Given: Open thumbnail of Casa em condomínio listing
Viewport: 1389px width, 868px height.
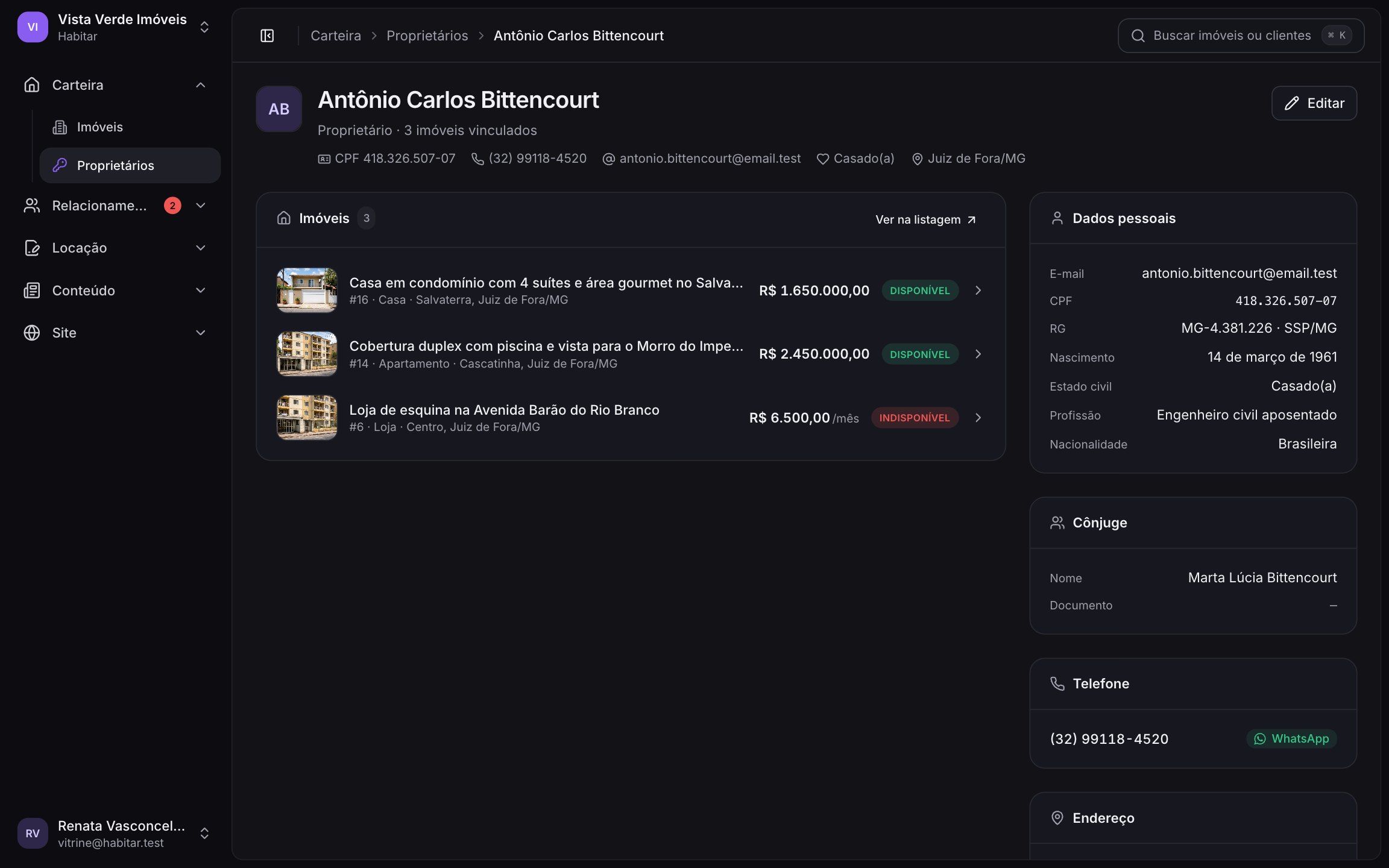Looking at the screenshot, I should [x=307, y=291].
